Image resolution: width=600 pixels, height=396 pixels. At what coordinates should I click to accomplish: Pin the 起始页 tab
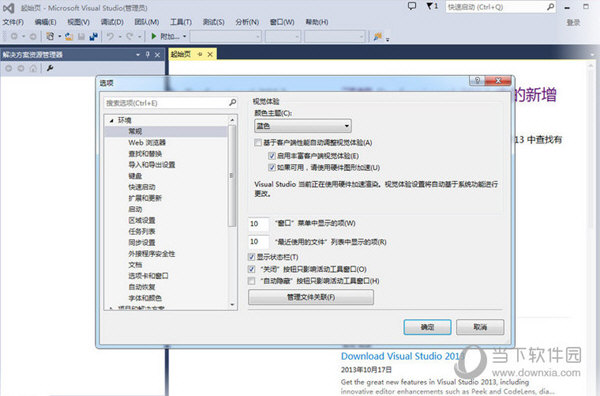[200, 55]
